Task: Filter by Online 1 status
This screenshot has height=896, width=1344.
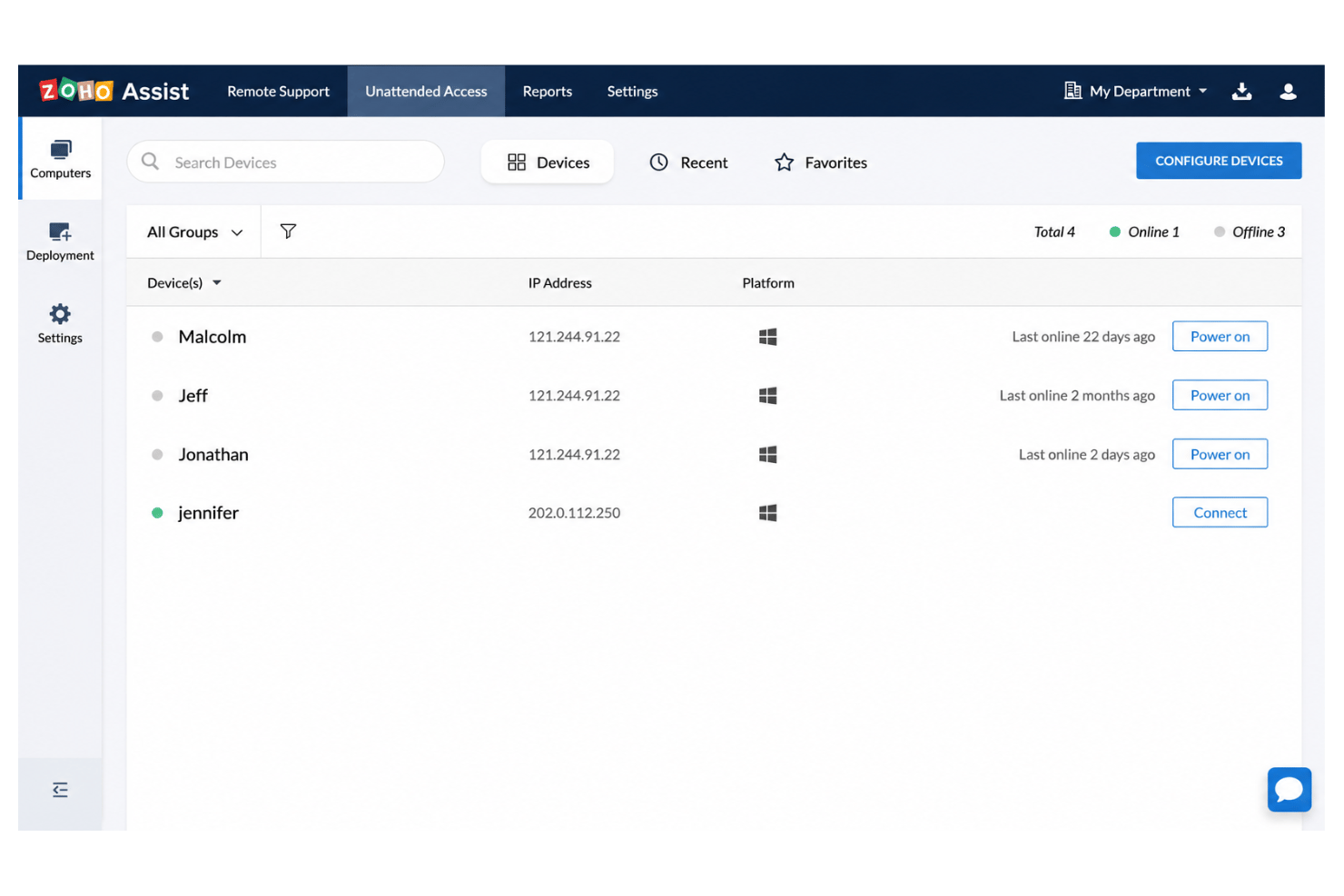Action: [1144, 232]
